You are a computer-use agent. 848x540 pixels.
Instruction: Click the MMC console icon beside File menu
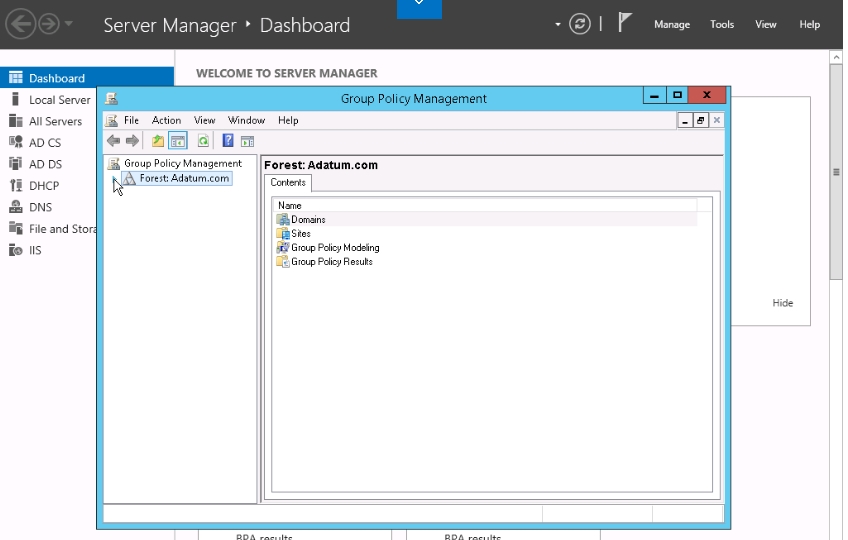click(112, 120)
